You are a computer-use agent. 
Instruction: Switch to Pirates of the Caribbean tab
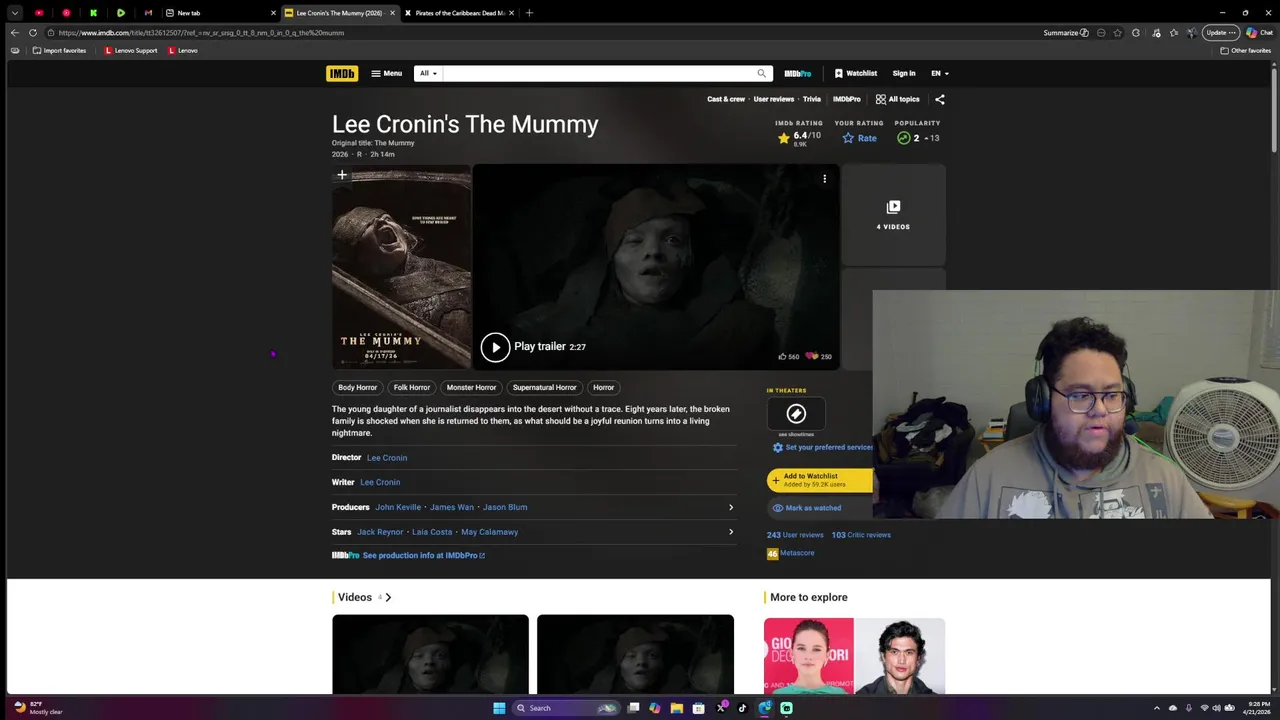[x=458, y=13]
